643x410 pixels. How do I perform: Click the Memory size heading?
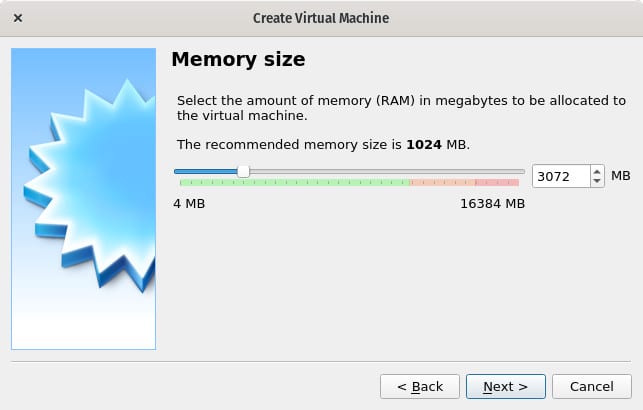coord(238,59)
